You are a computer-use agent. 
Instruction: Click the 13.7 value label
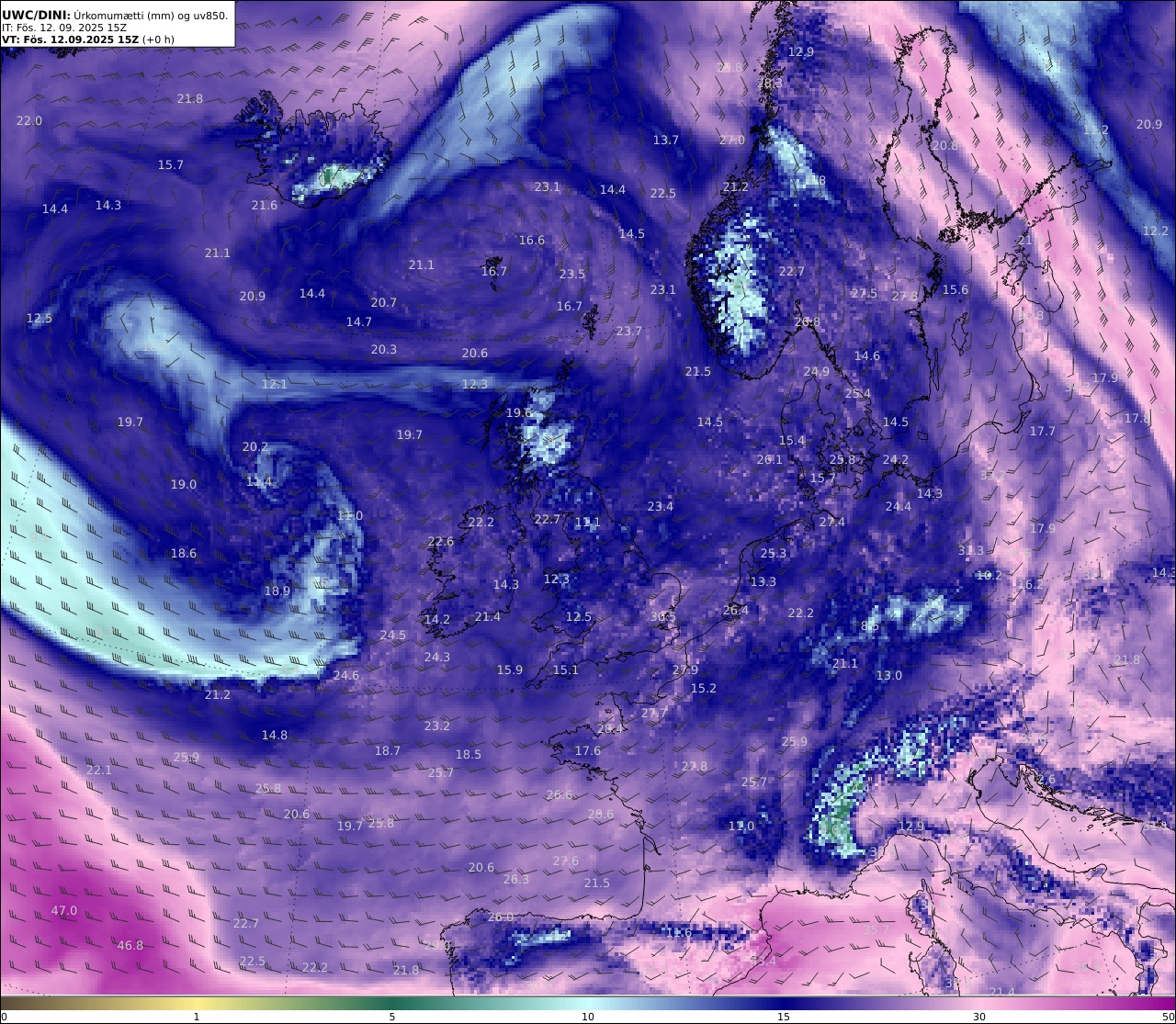click(666, 141)
